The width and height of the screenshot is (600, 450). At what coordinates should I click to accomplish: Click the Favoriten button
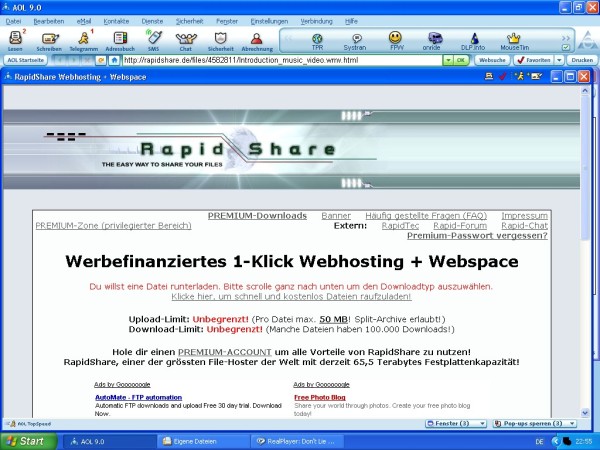pos(534,60)
